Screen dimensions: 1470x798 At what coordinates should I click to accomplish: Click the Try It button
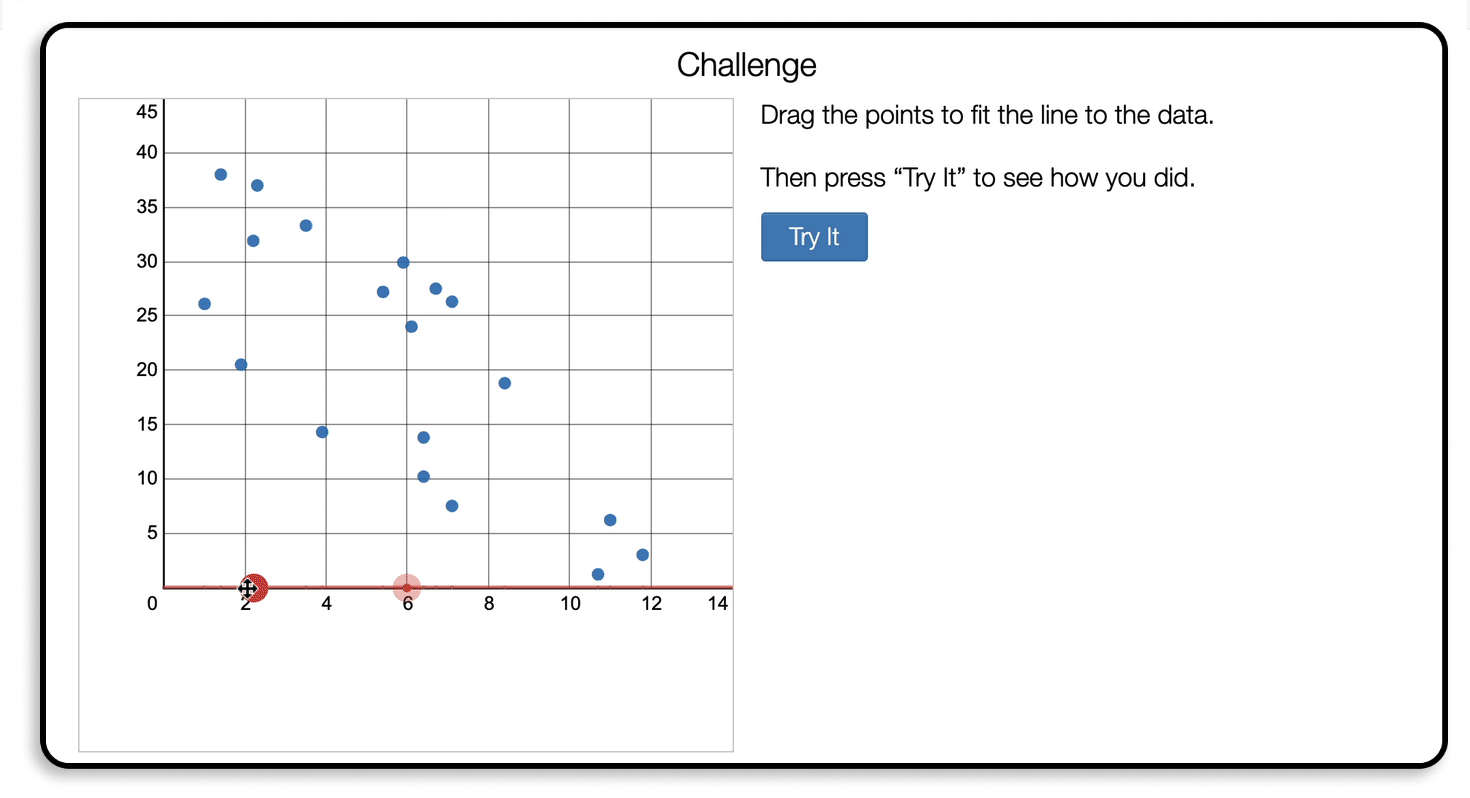click(814, 237)
